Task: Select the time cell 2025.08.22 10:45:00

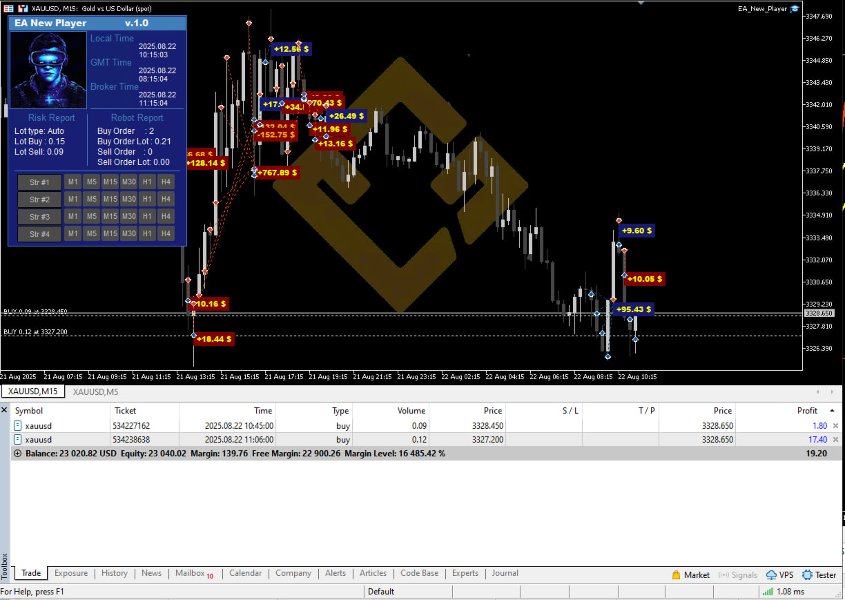Action: coord(227,425)
